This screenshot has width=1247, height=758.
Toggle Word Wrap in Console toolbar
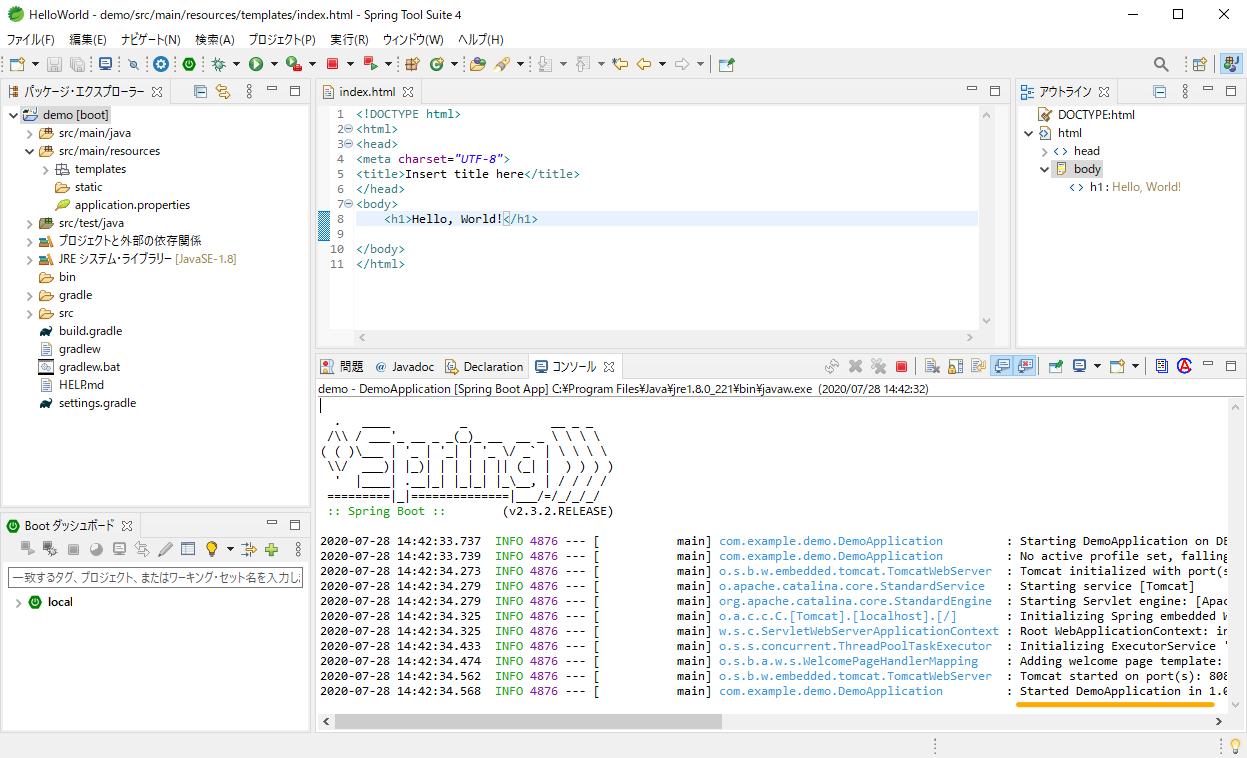coord(979,367)
